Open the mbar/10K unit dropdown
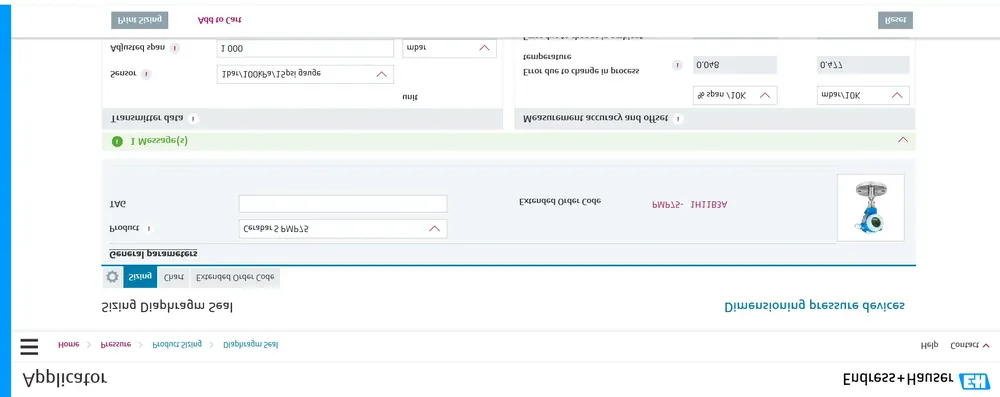The width and height of the screenshot is (1000, 397). 863,96
